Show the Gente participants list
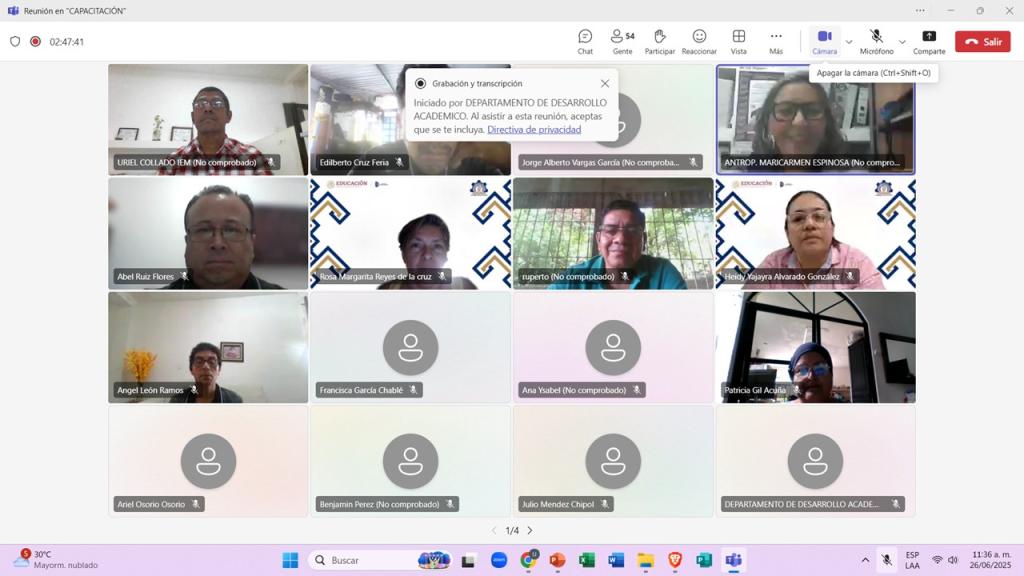This screenshot has height=576, width=1024. coord(622,41)
